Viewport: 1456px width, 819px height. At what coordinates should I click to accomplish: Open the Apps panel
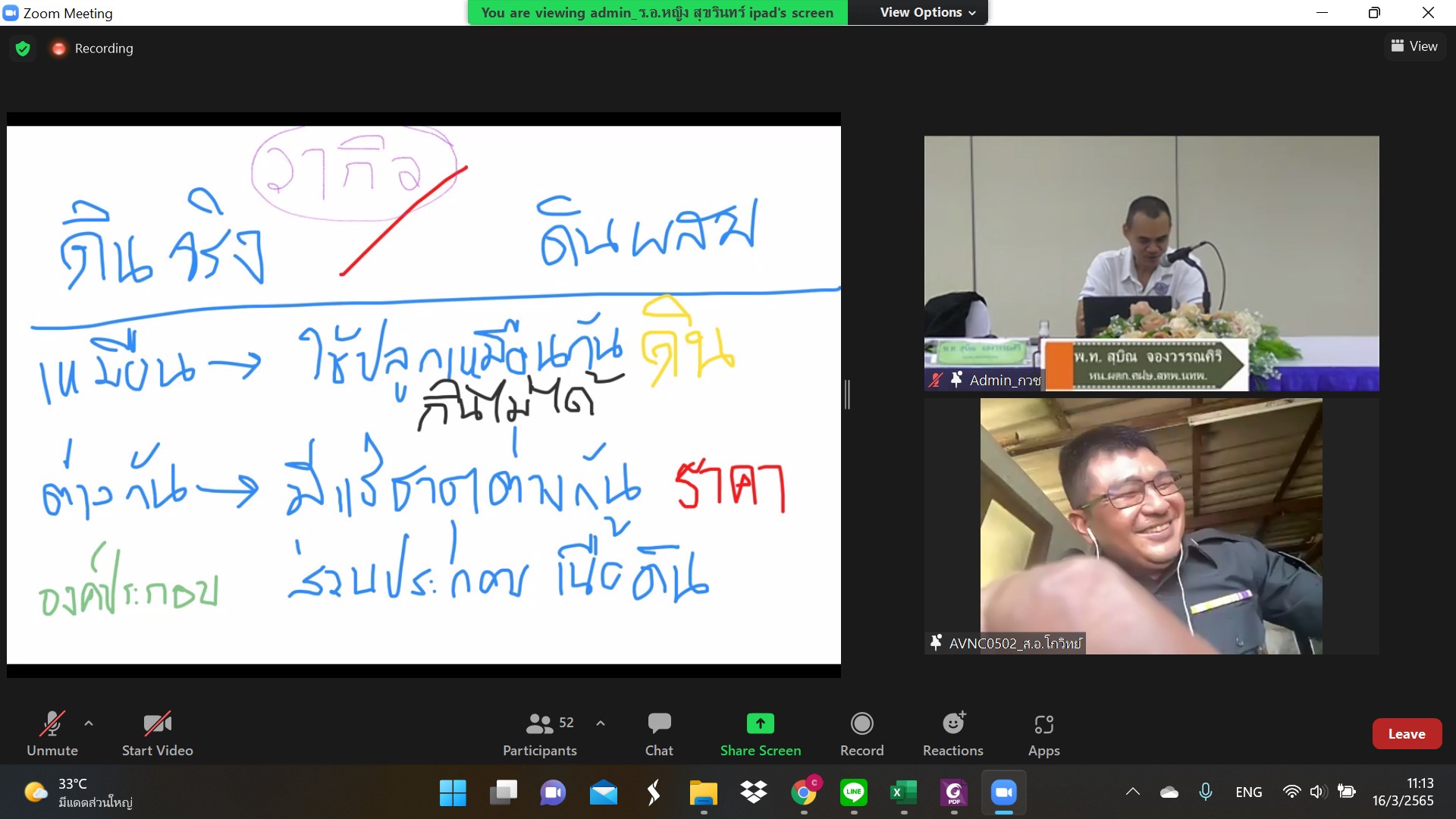(1044, 733)
